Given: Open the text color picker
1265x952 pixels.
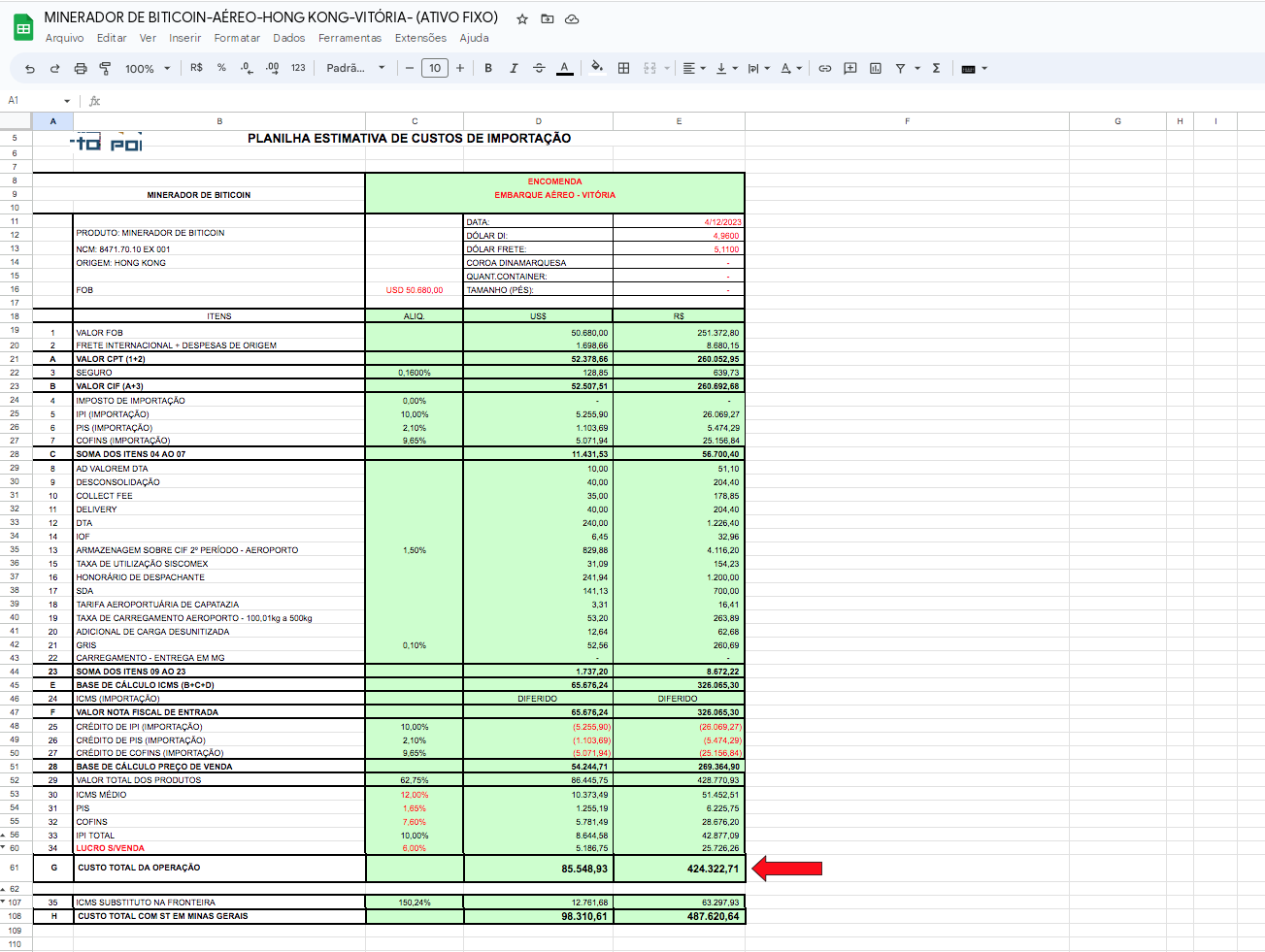Looking at the screenshot, I should point(564,68).
